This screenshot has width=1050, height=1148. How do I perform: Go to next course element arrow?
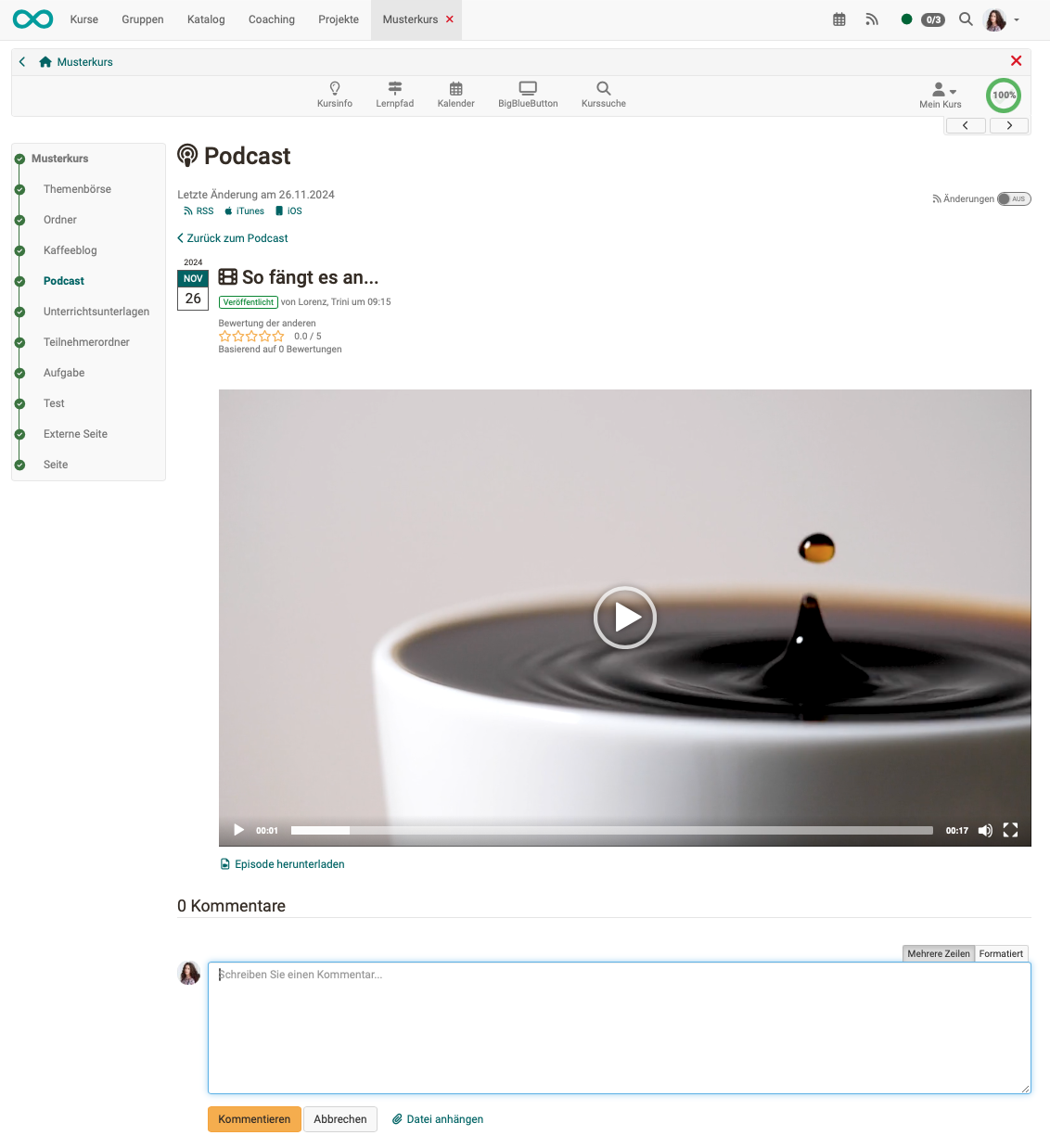coord(1009,126)
